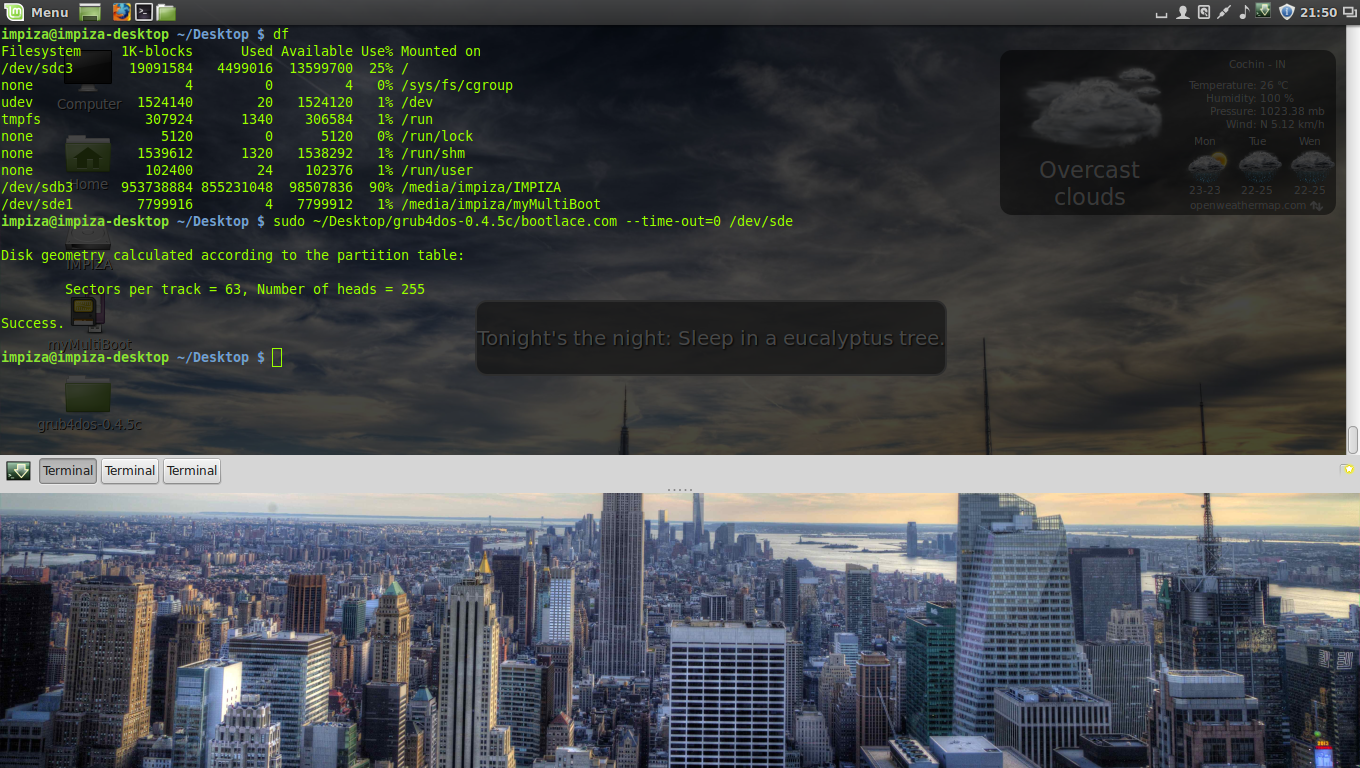
Task: Open the update manager shield icon
Action: tap(1287, 12)
